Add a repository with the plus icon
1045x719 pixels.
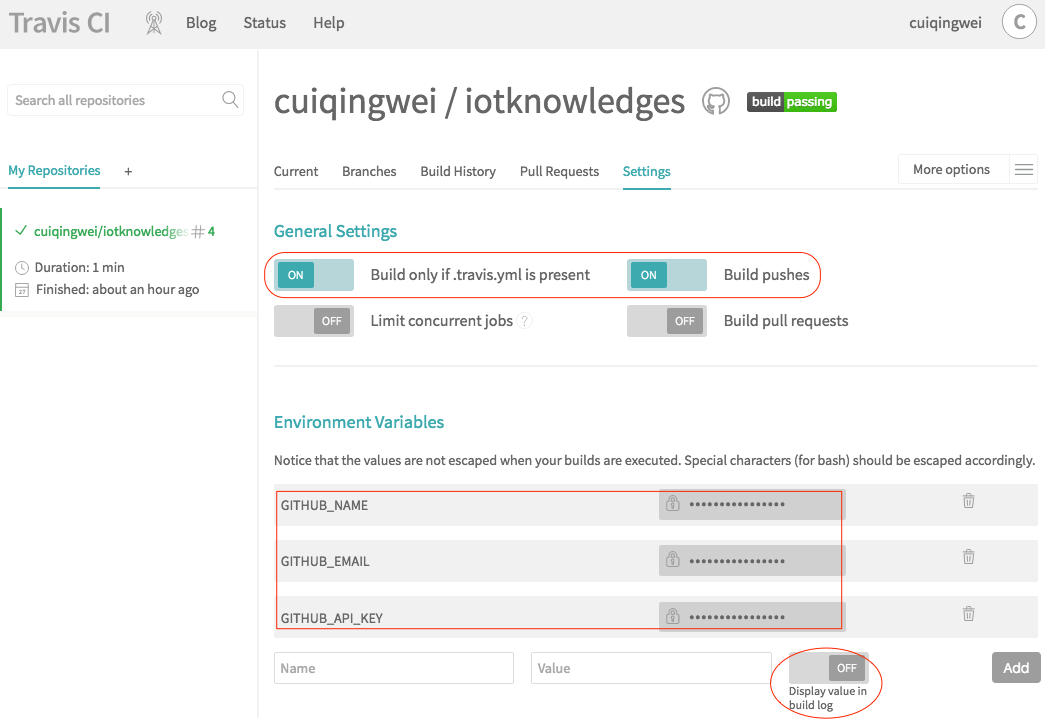(128, 171)
